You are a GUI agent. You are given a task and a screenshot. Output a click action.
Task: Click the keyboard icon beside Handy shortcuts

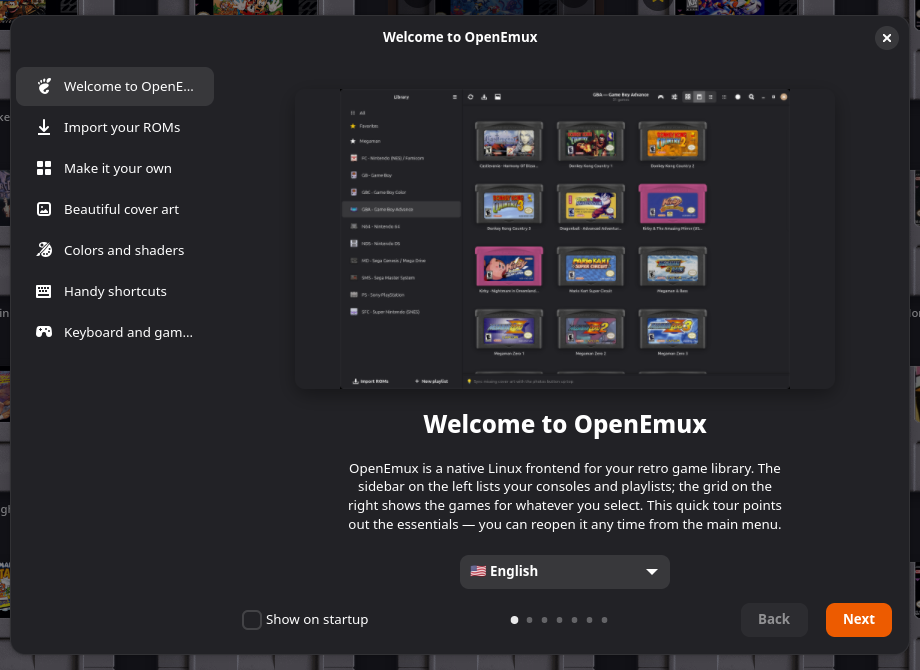click(44, 292)
